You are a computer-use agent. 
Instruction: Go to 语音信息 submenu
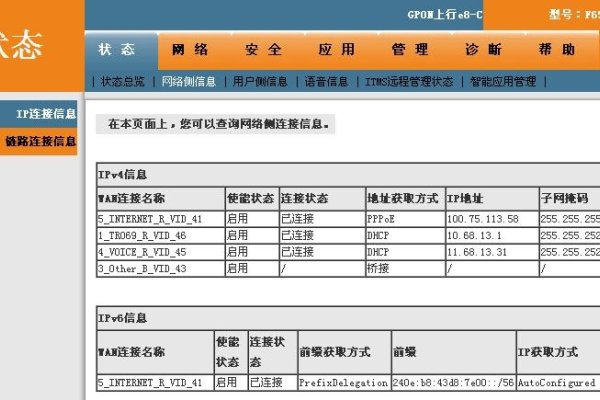pyautogui.click(x=326, y=82)
